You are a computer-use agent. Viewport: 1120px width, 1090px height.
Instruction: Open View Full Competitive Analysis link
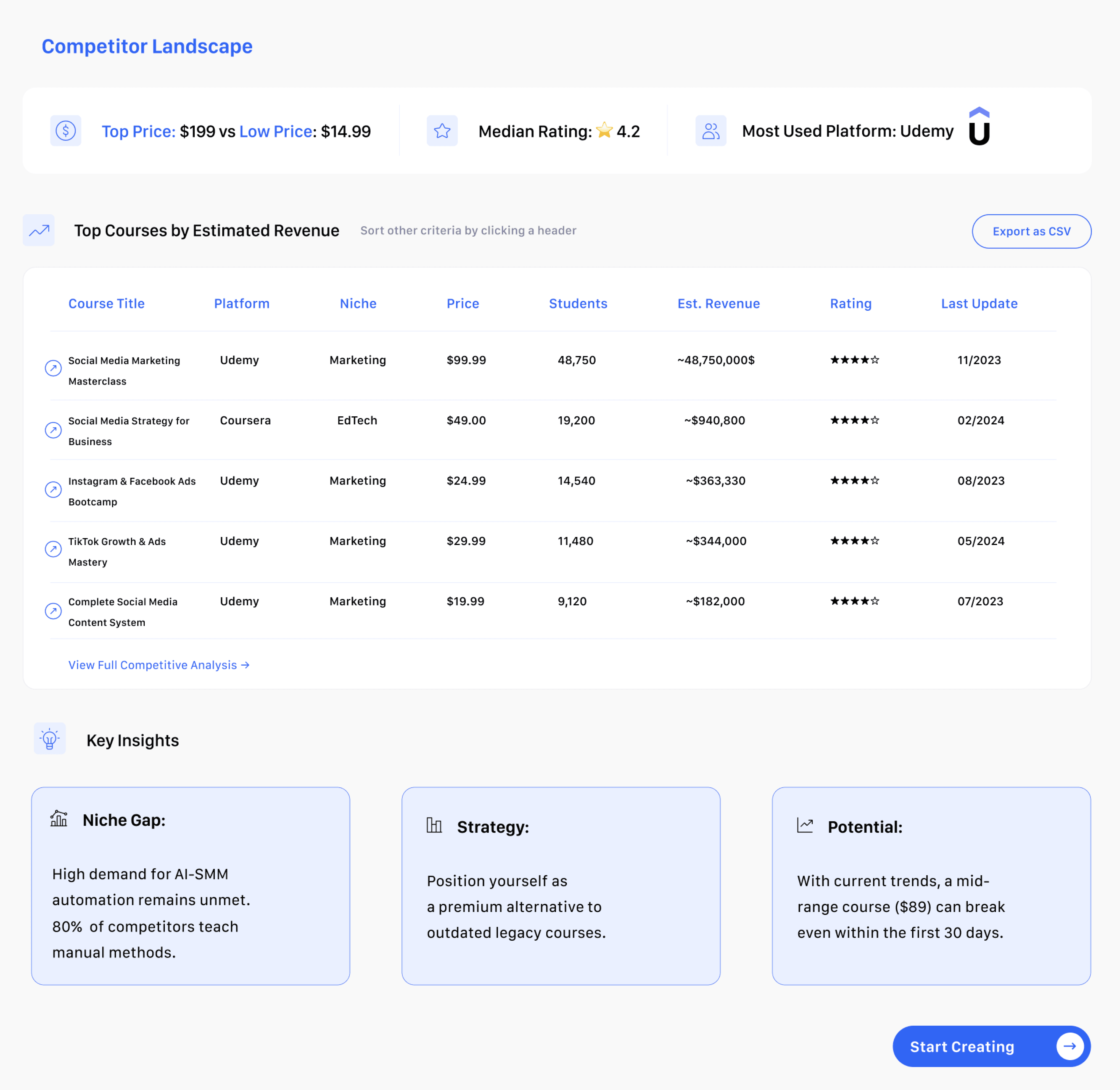[159, 665]
